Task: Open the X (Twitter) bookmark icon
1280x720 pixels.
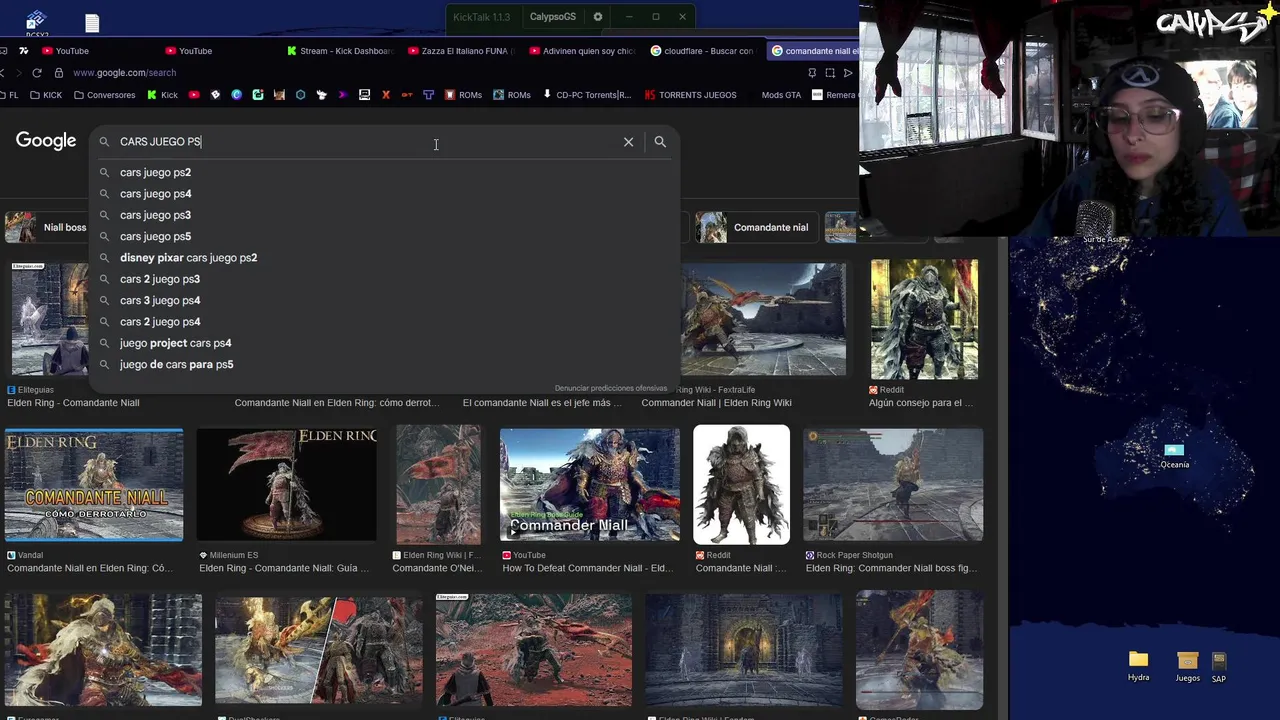Action: pyautogui.click(x=386, y=95)
